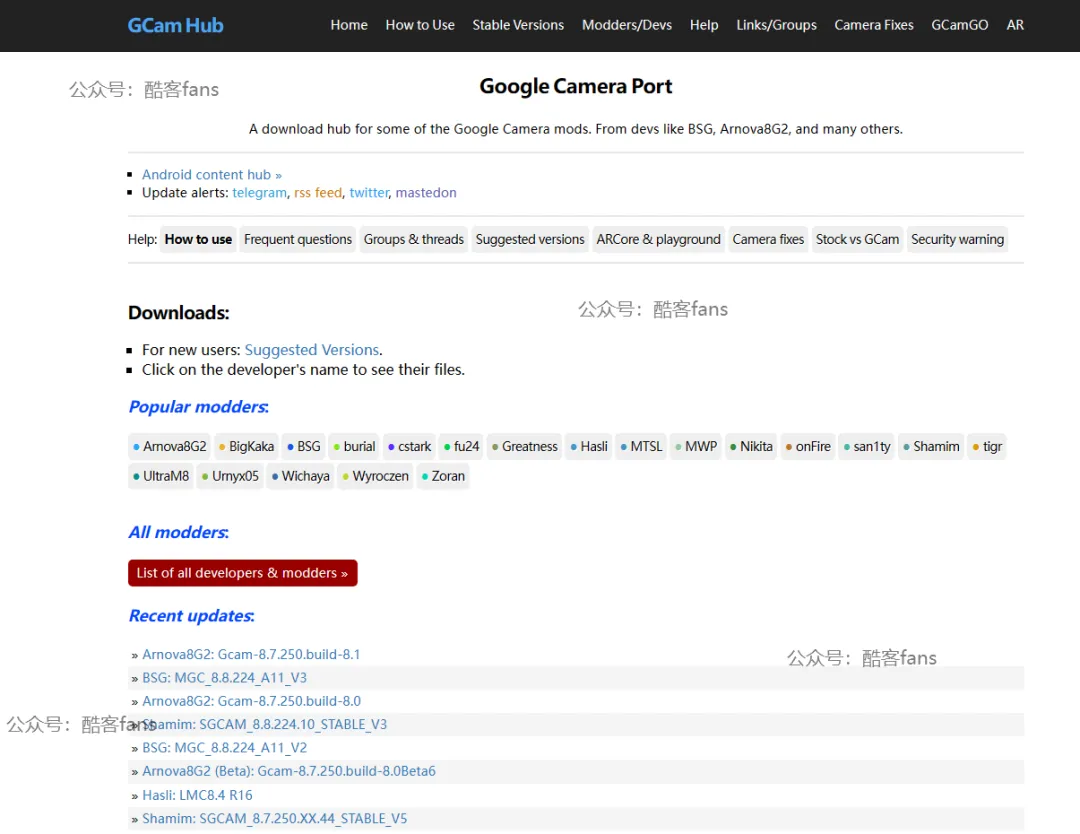
Task: Open the mastedon update alerts link
Action: click(x=426, y=193)
